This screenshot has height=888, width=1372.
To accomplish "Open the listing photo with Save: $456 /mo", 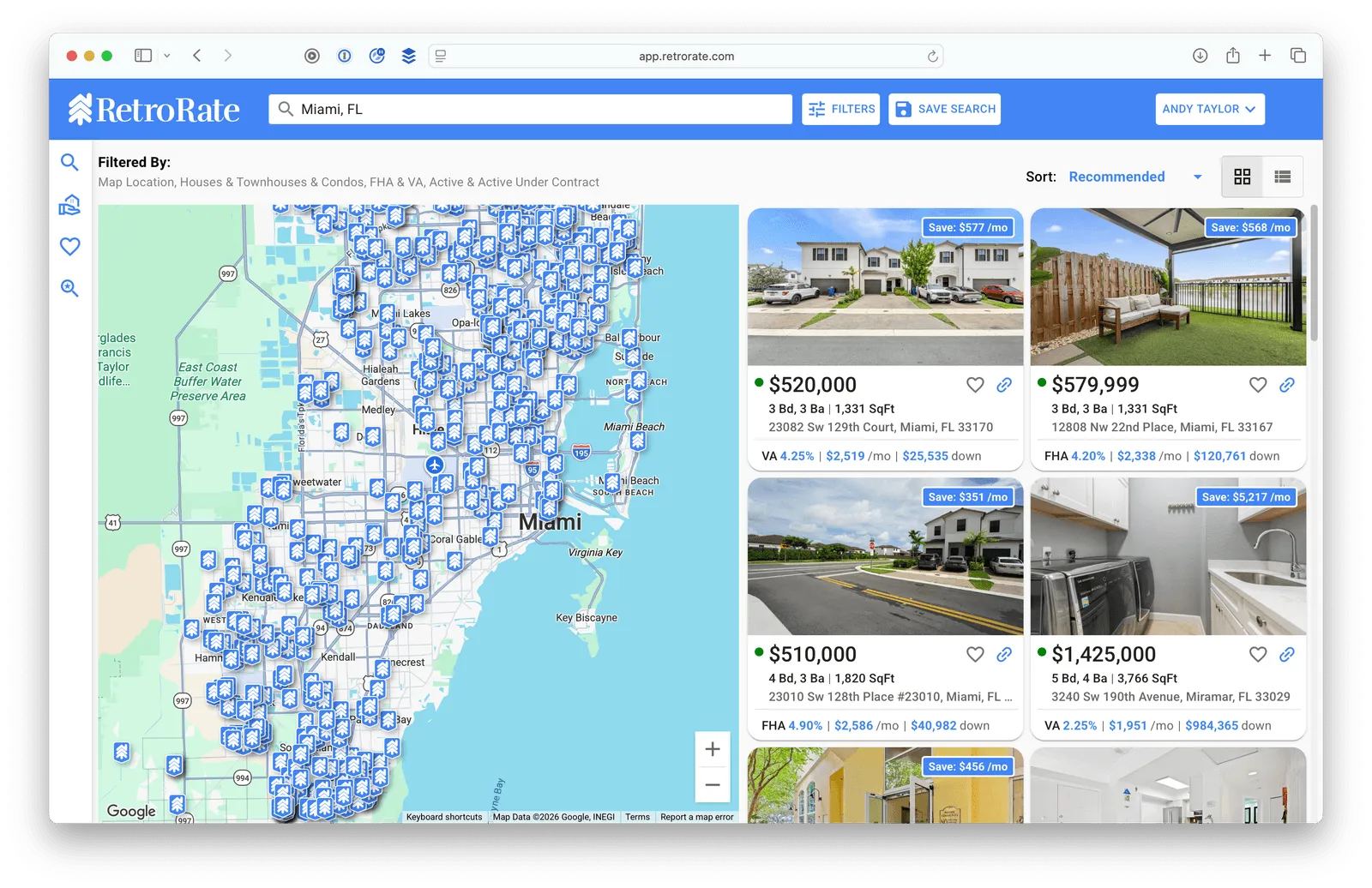I will pos(886,785).
